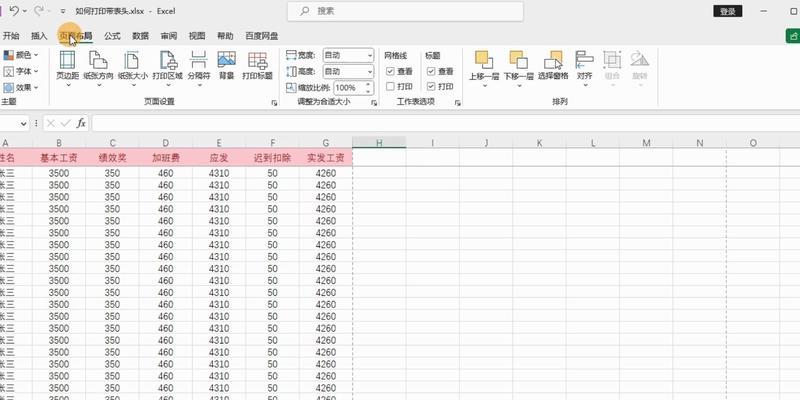This screenshot has width=800, height=400.
Task: Open the 纸张方向 (Orientation) options
Action: pos(98,67)
